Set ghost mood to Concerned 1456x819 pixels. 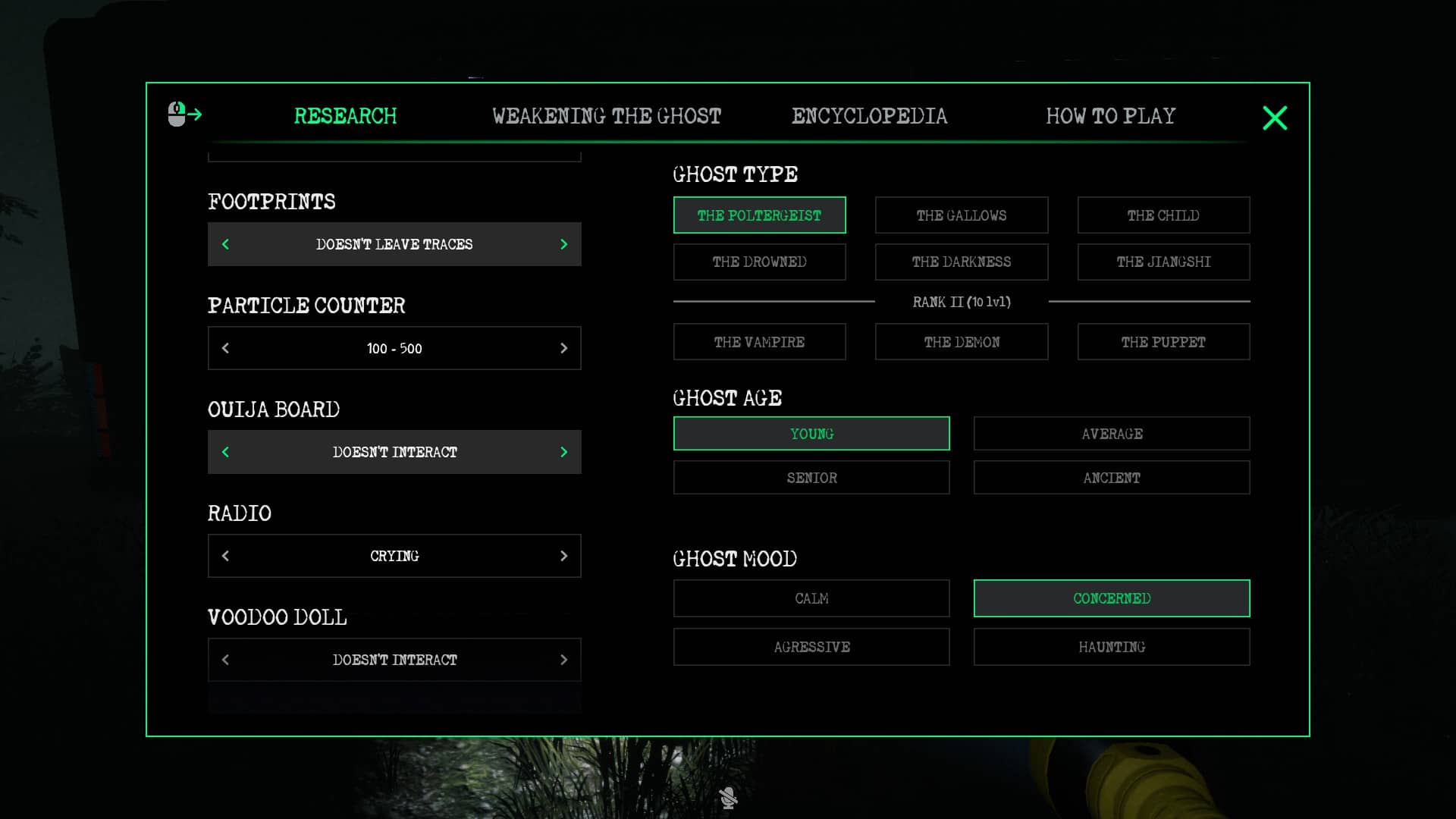1112,598
